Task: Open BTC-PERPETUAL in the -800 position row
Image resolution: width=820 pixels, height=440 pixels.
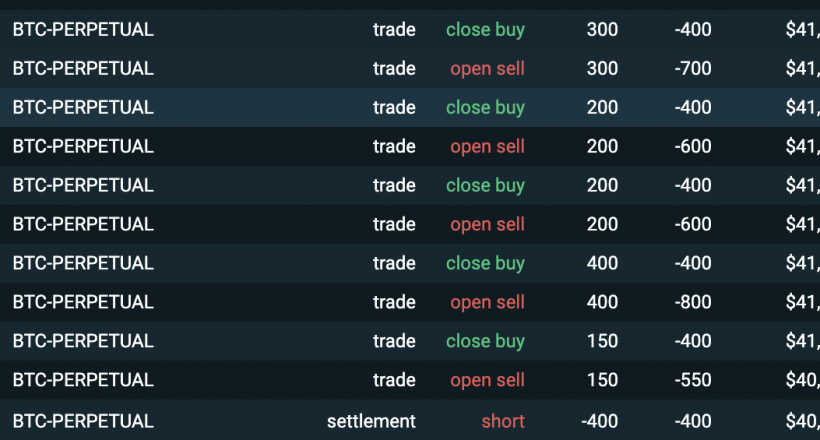Action: point(83,303)
